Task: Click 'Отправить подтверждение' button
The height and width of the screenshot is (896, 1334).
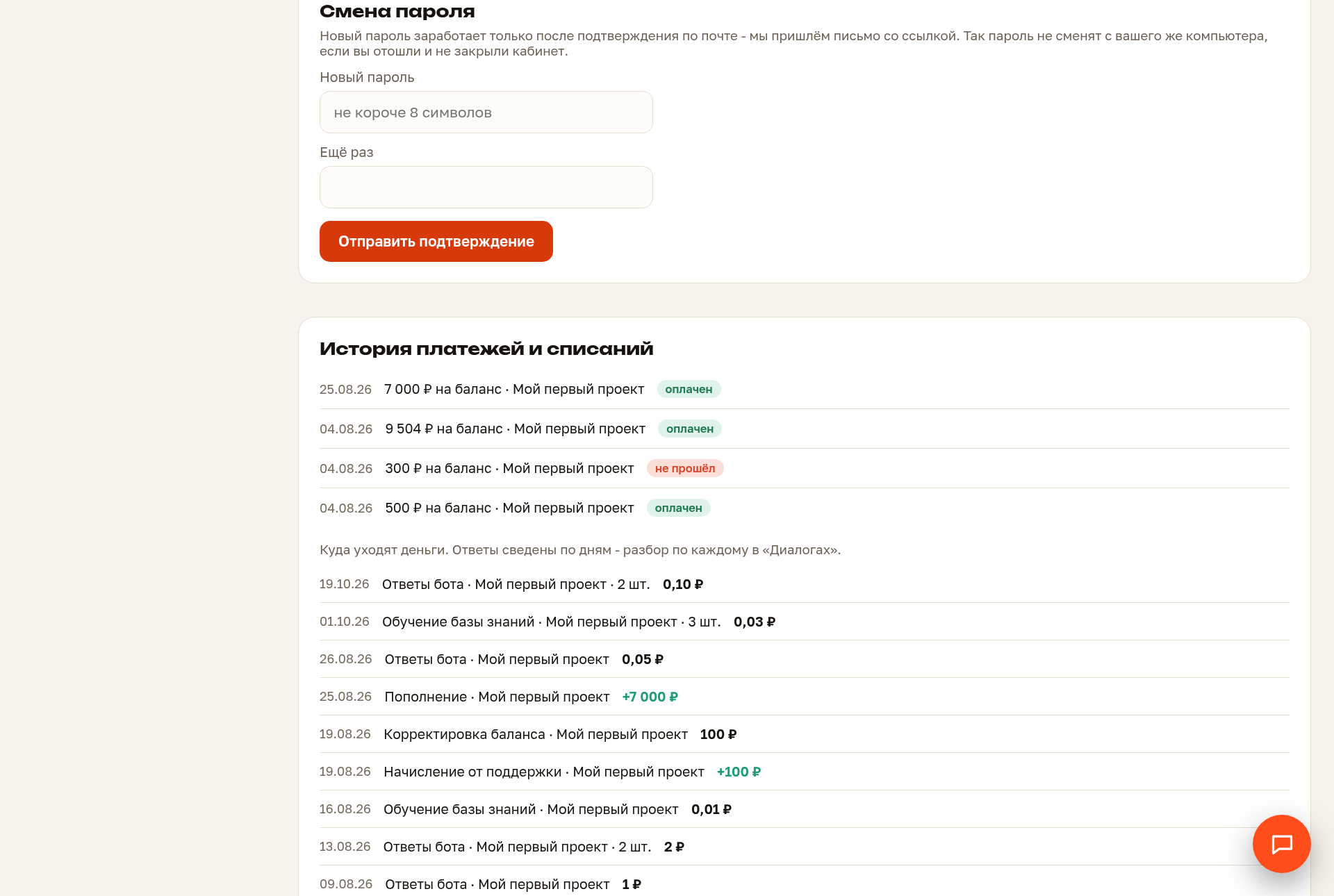Action: pos(436,242)
